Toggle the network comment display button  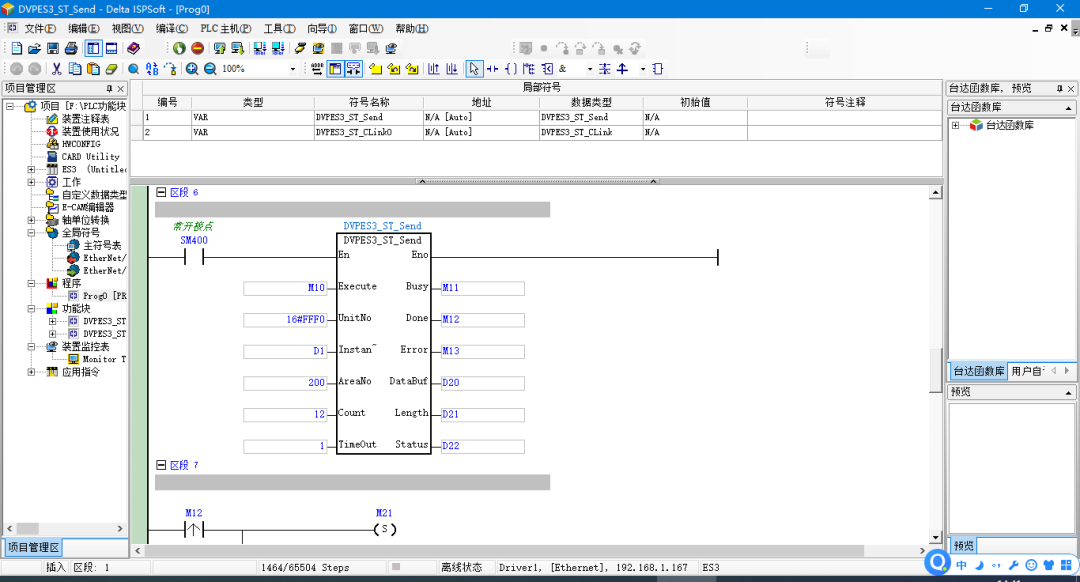click(353, 69)
